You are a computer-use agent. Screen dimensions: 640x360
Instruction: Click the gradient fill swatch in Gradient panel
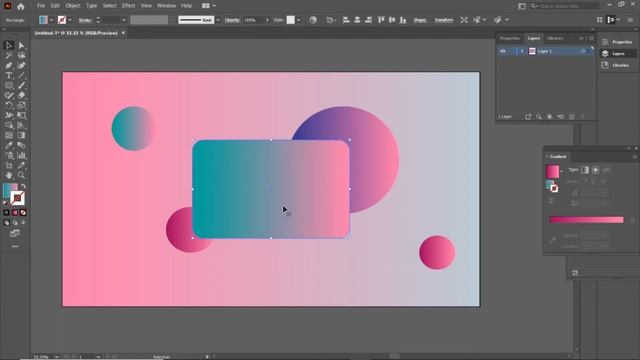[x=552, y=171]
